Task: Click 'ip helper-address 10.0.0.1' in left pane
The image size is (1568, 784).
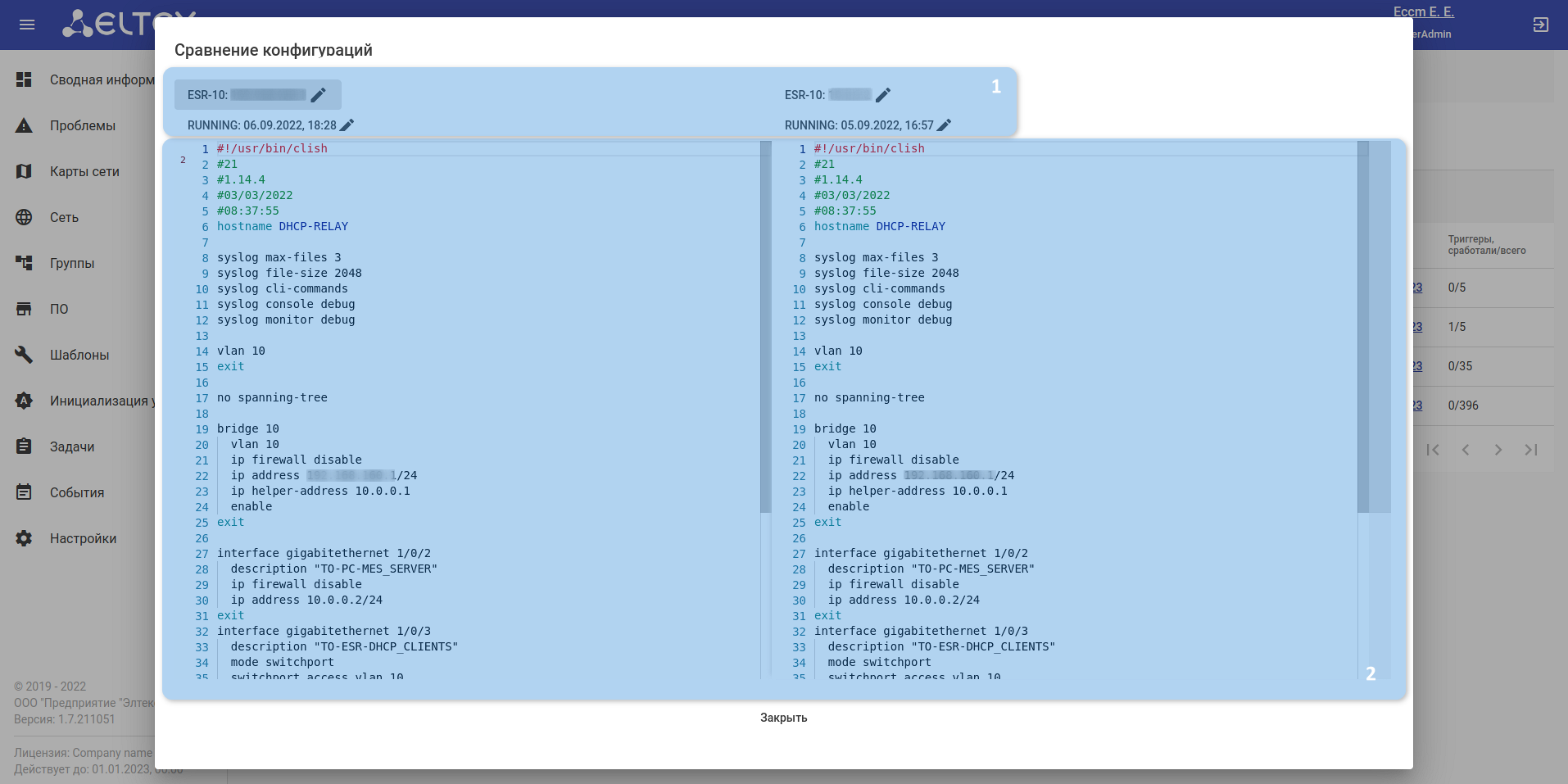Action: (x=320, y=491)
